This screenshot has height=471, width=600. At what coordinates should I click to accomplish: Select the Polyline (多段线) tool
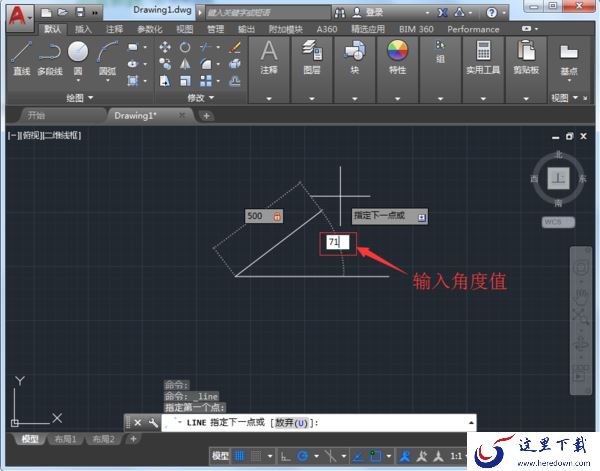pos(50,58)
